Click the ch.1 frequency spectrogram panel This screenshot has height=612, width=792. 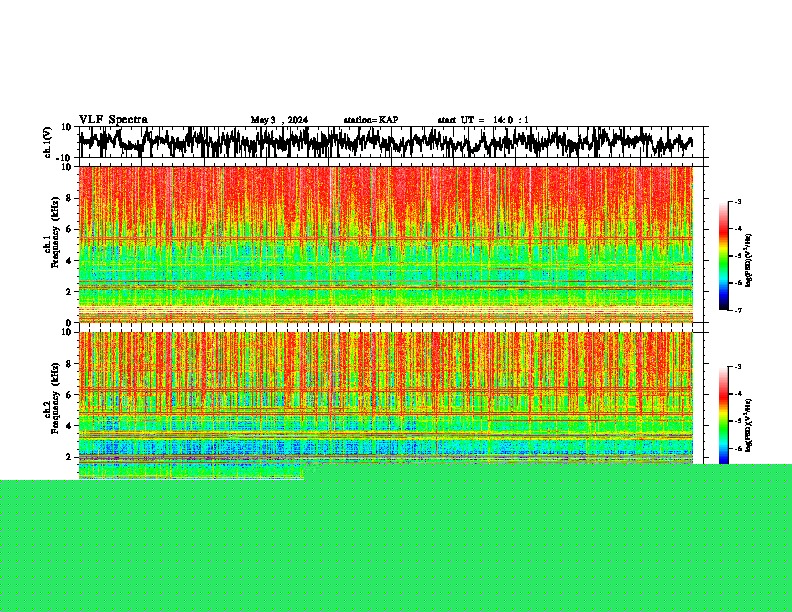[x=386, y=244]
